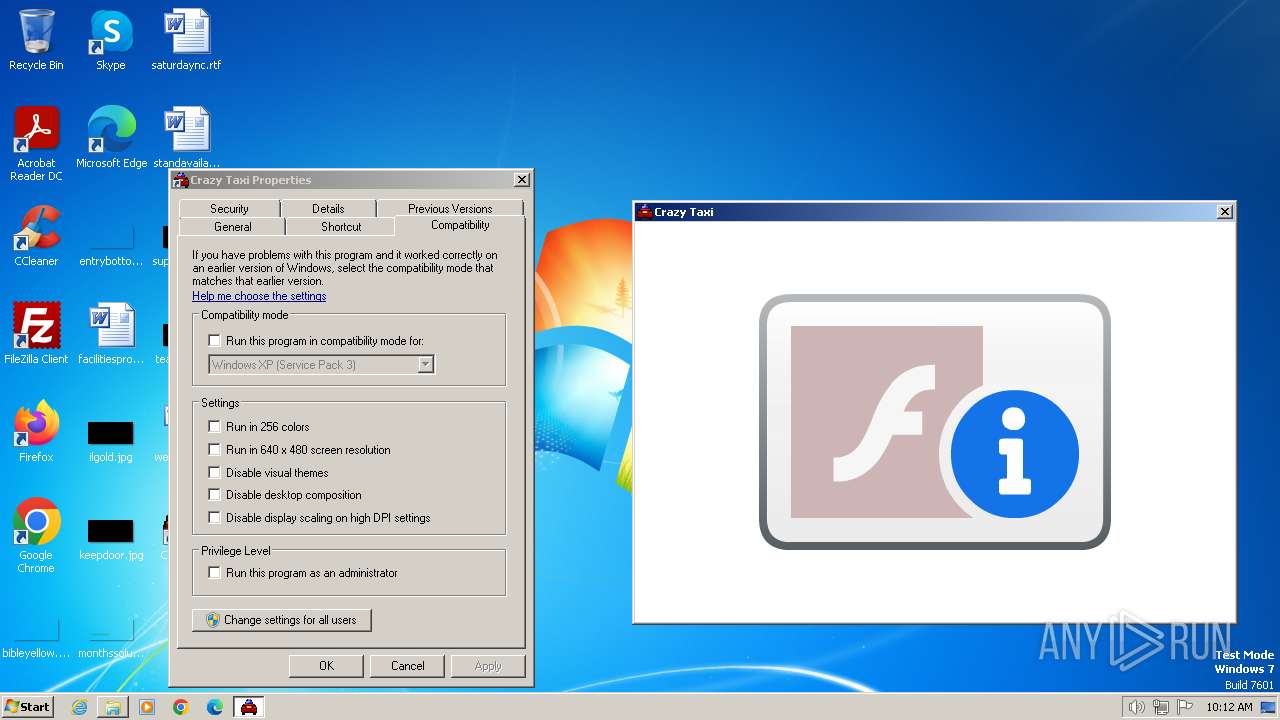The image size is (1280, 720).
Task: Click Help me choose the settings link
Action: (259, 296)
